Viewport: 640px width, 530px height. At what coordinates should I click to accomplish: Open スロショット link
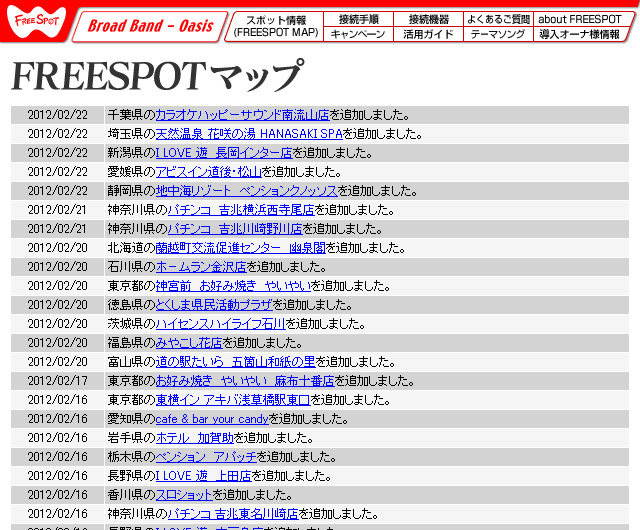(184, 495)
